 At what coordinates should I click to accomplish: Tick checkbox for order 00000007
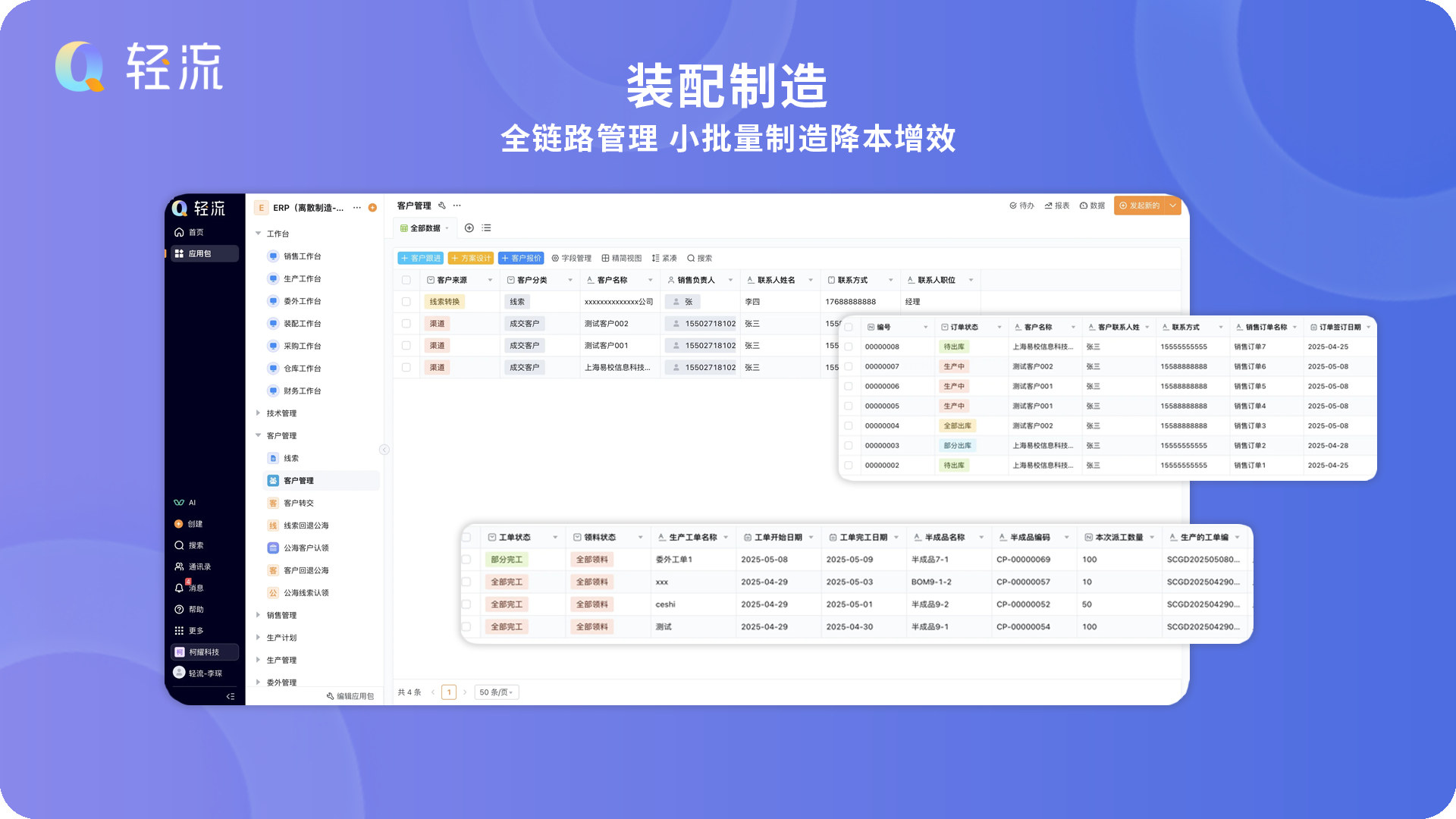849,366
